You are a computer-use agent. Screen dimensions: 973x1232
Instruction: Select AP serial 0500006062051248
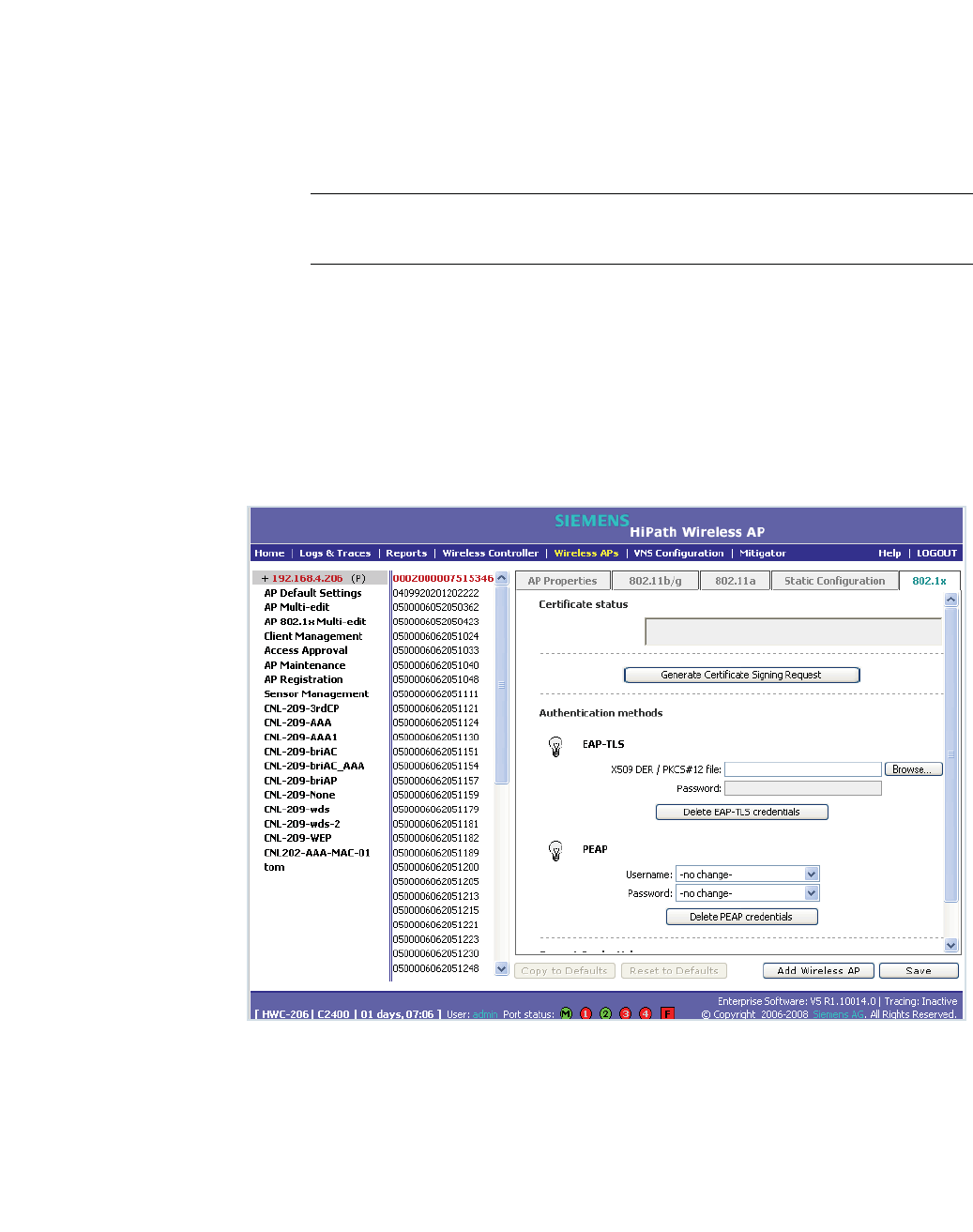coord(435,968)
